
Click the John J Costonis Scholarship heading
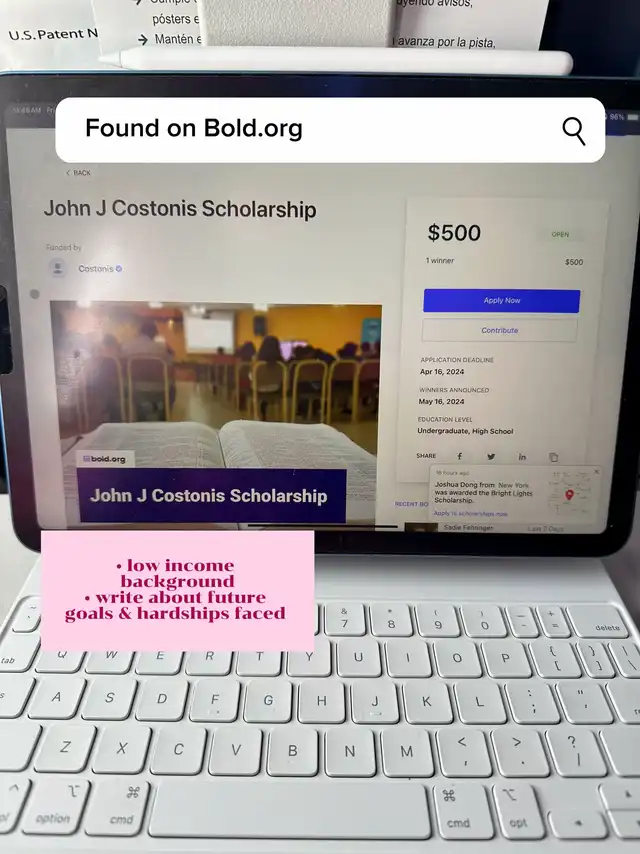click(x=180, y=209)
